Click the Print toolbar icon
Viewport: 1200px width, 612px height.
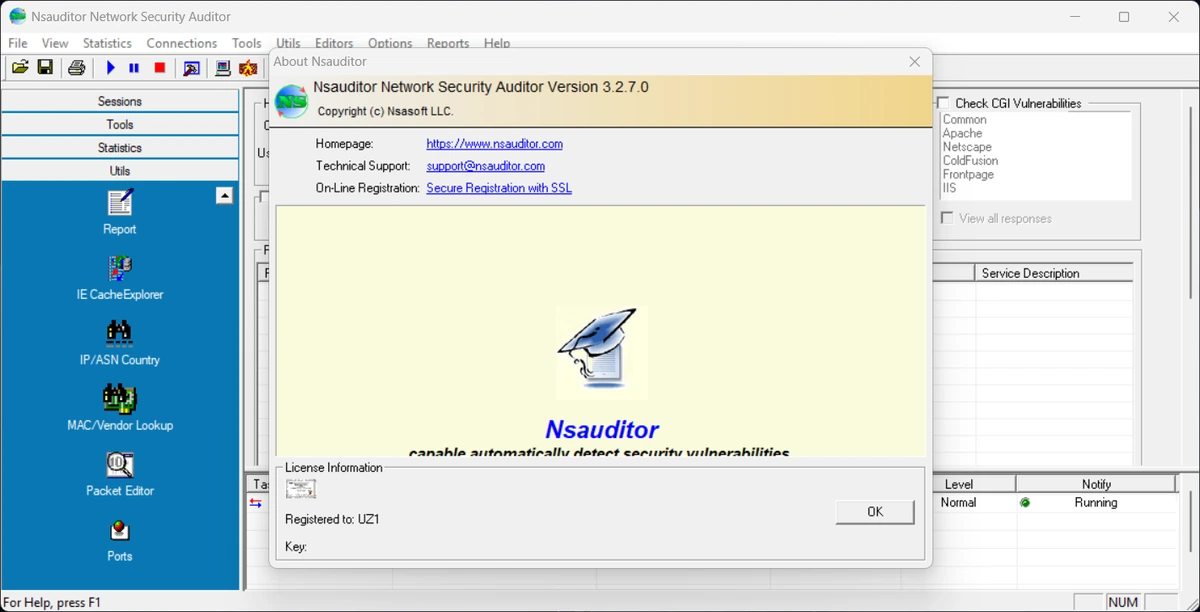(77, 68)
